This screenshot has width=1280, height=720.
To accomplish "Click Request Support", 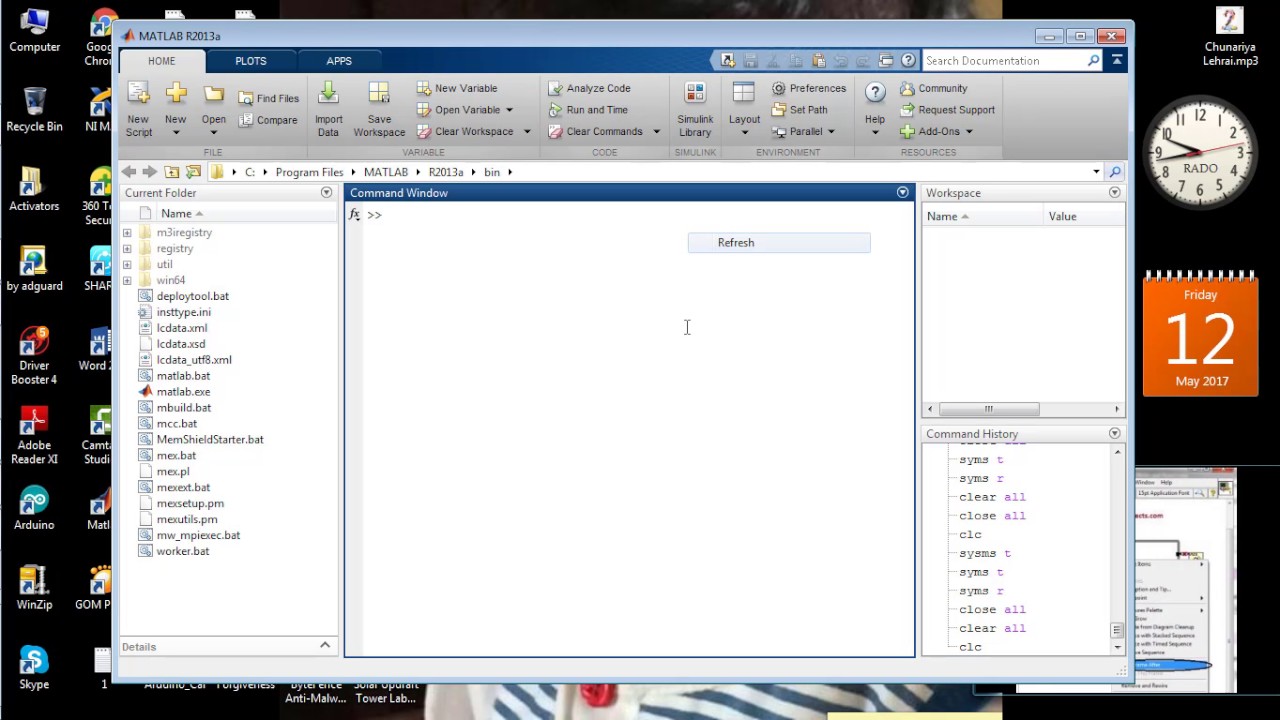I will pos(947,110).
